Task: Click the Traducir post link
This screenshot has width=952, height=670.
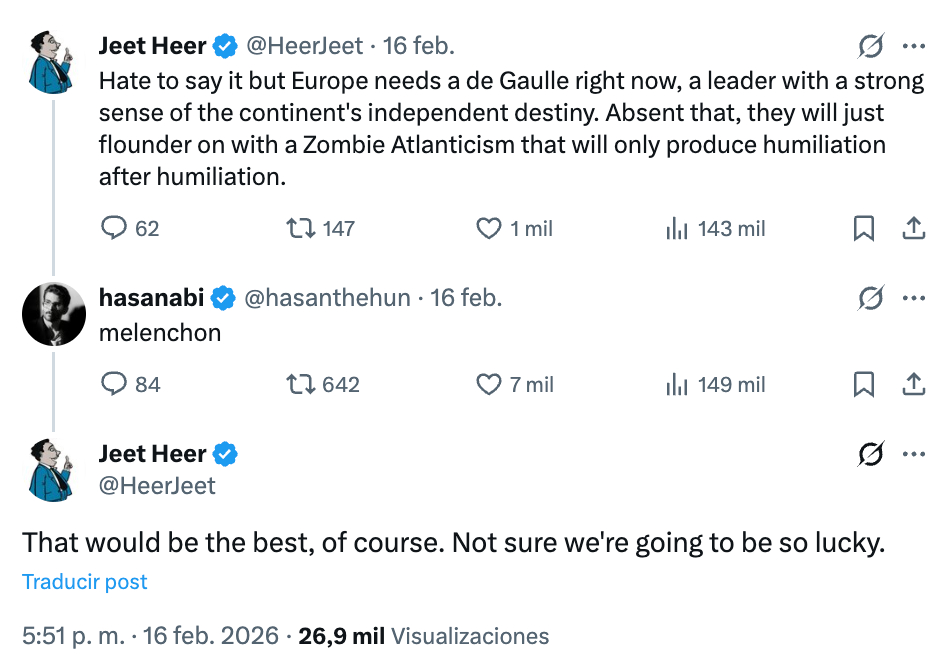Action: pyautogui.click(x=85, y=582)
